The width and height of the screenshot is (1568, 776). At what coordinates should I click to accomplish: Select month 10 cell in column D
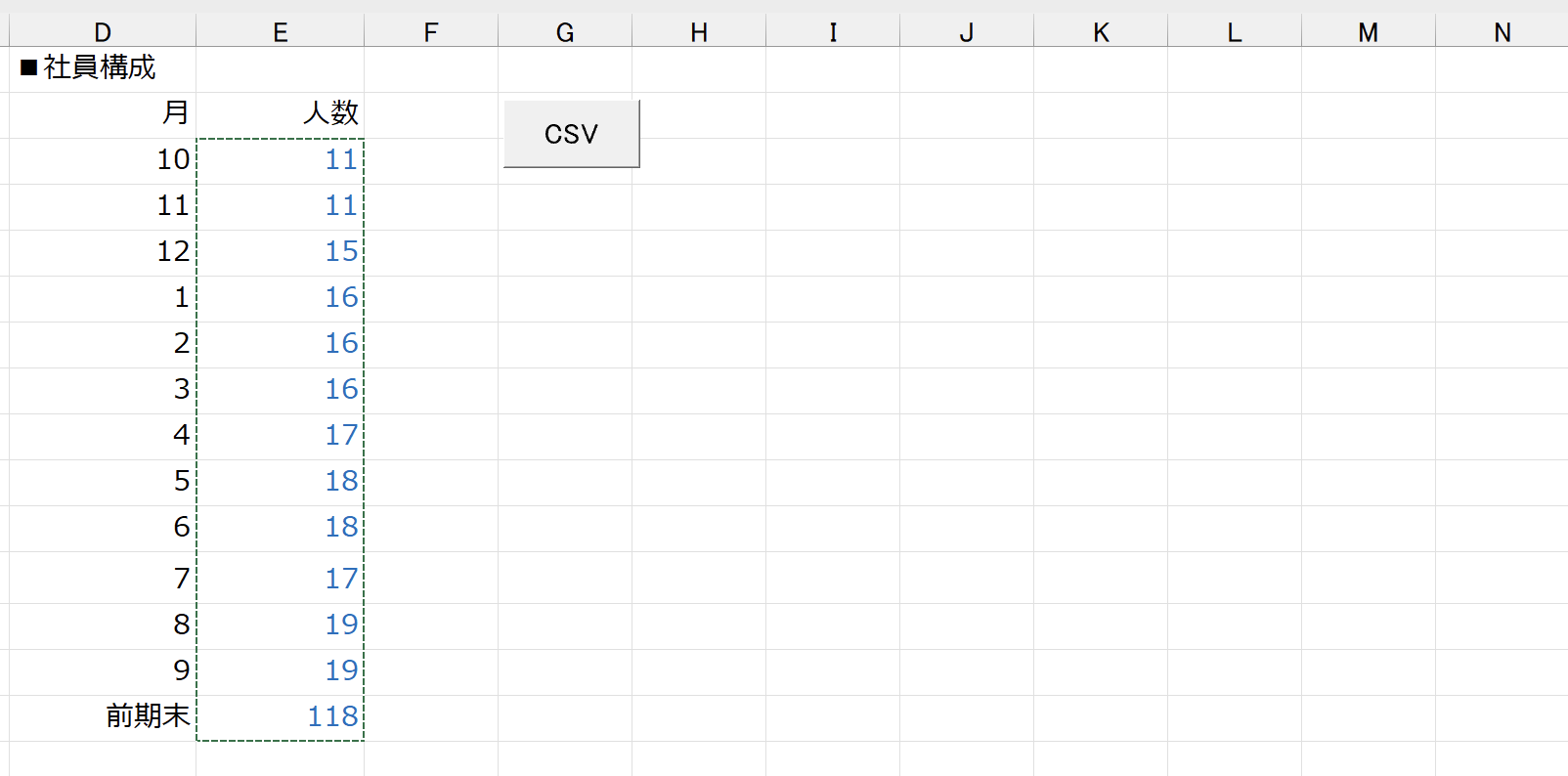(x=103, y=159)
